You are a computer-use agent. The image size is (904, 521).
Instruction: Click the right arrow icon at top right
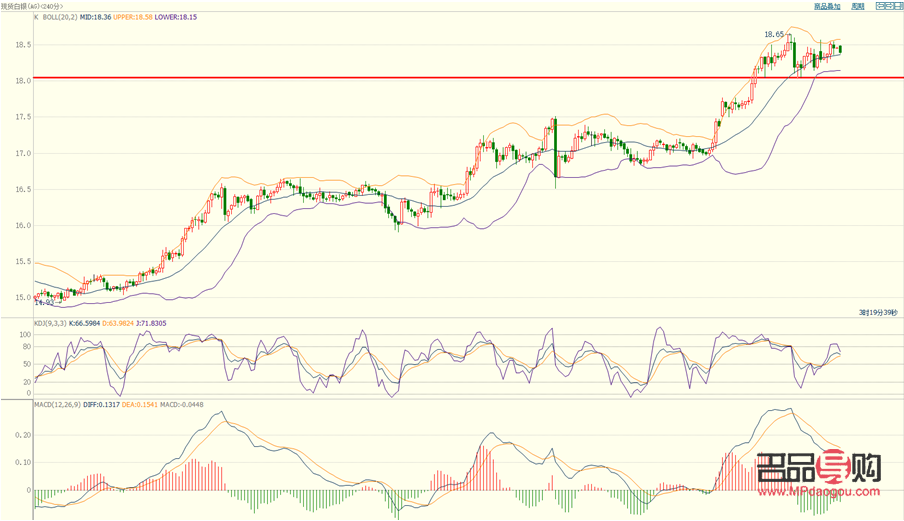point(889,6)
